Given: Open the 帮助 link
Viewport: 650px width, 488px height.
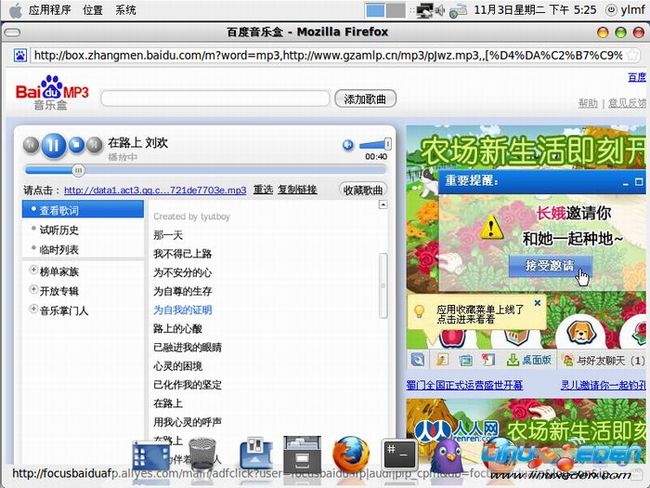Looking at the screenshot, I should coord(588,103).
